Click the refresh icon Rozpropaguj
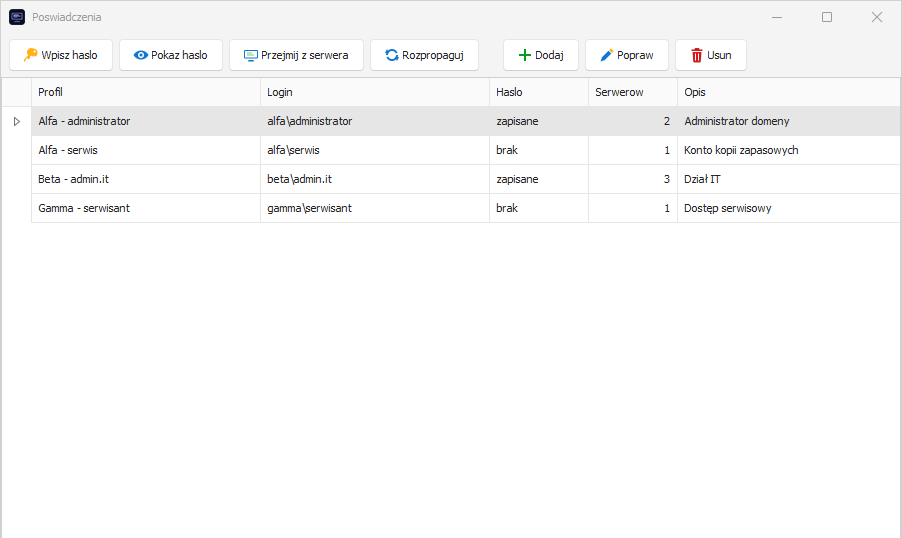This screenshot has width=902, height=538. 392,55
